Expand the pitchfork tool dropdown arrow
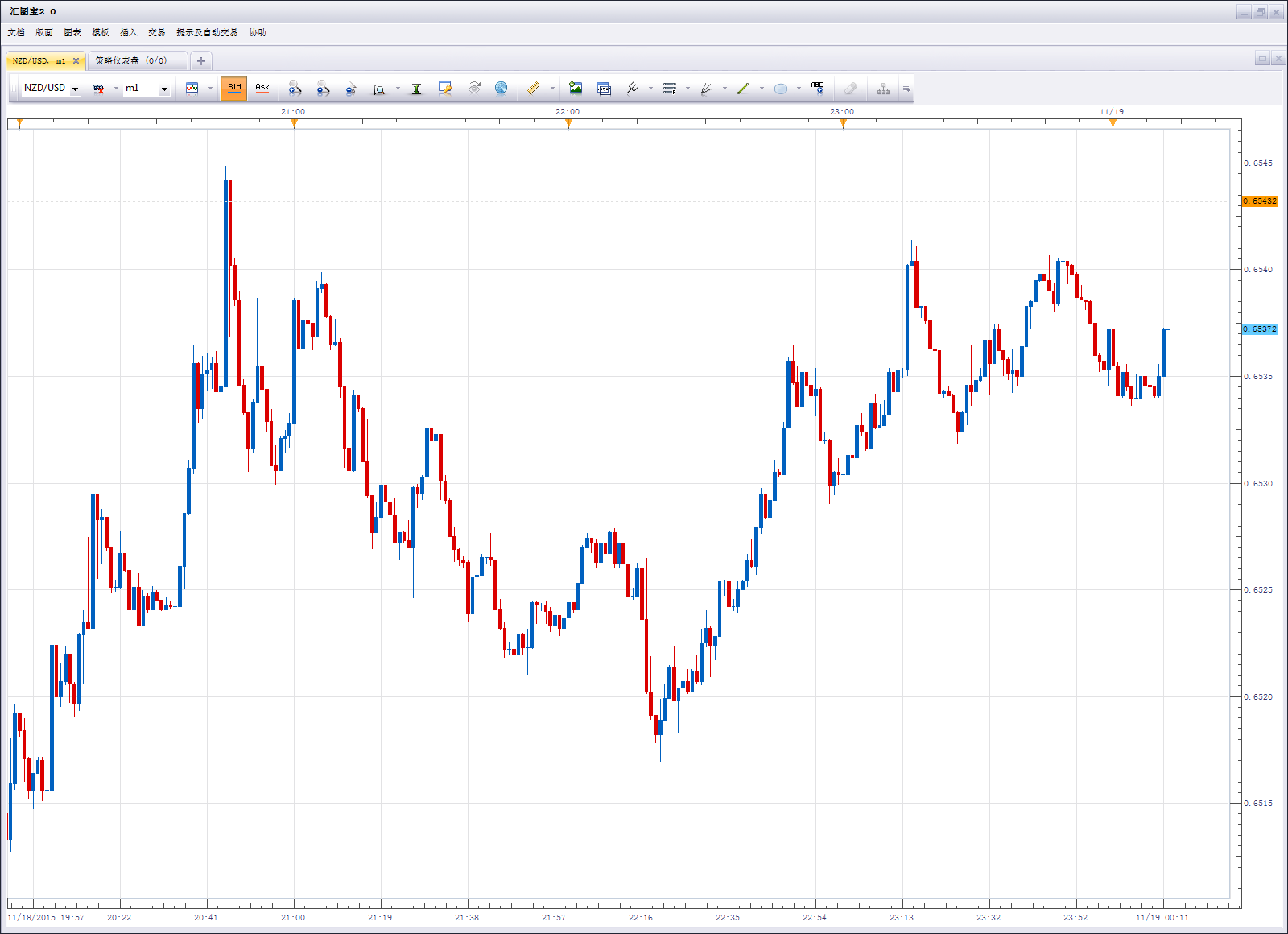The width and height of the screenshot is (1288, 934). coord(650,89)
